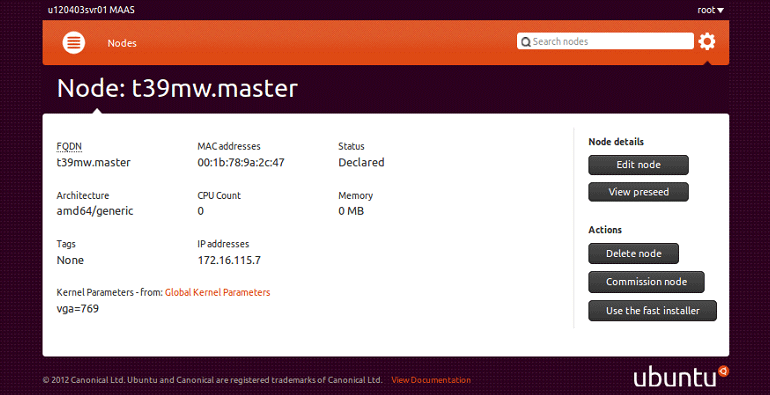The height and width of the screenshot is (395, 770).
Task: Go to the Nodes tab
Action: tap(122, 43)
